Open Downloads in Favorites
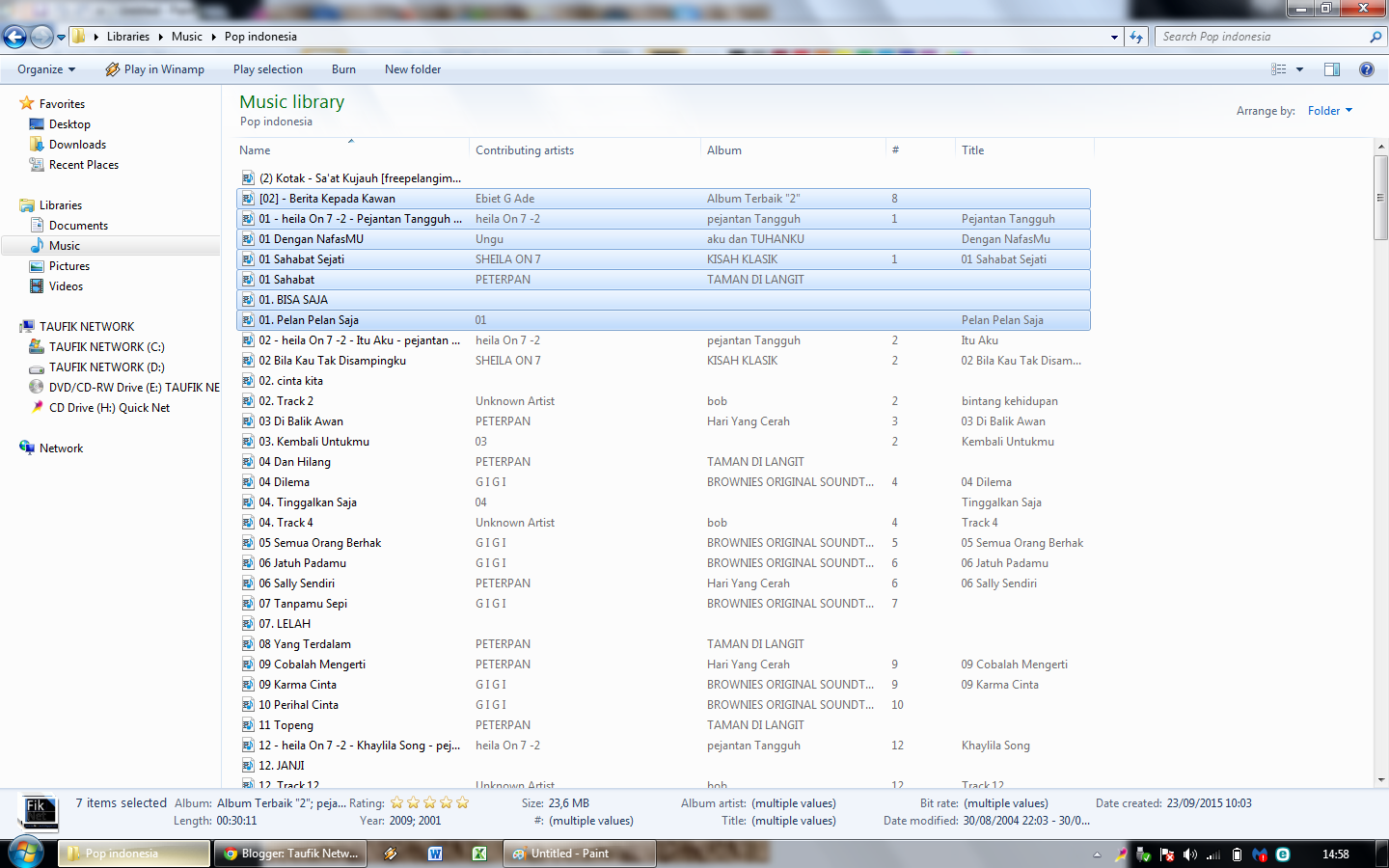 pyautogui.click(x=77, y=145)
